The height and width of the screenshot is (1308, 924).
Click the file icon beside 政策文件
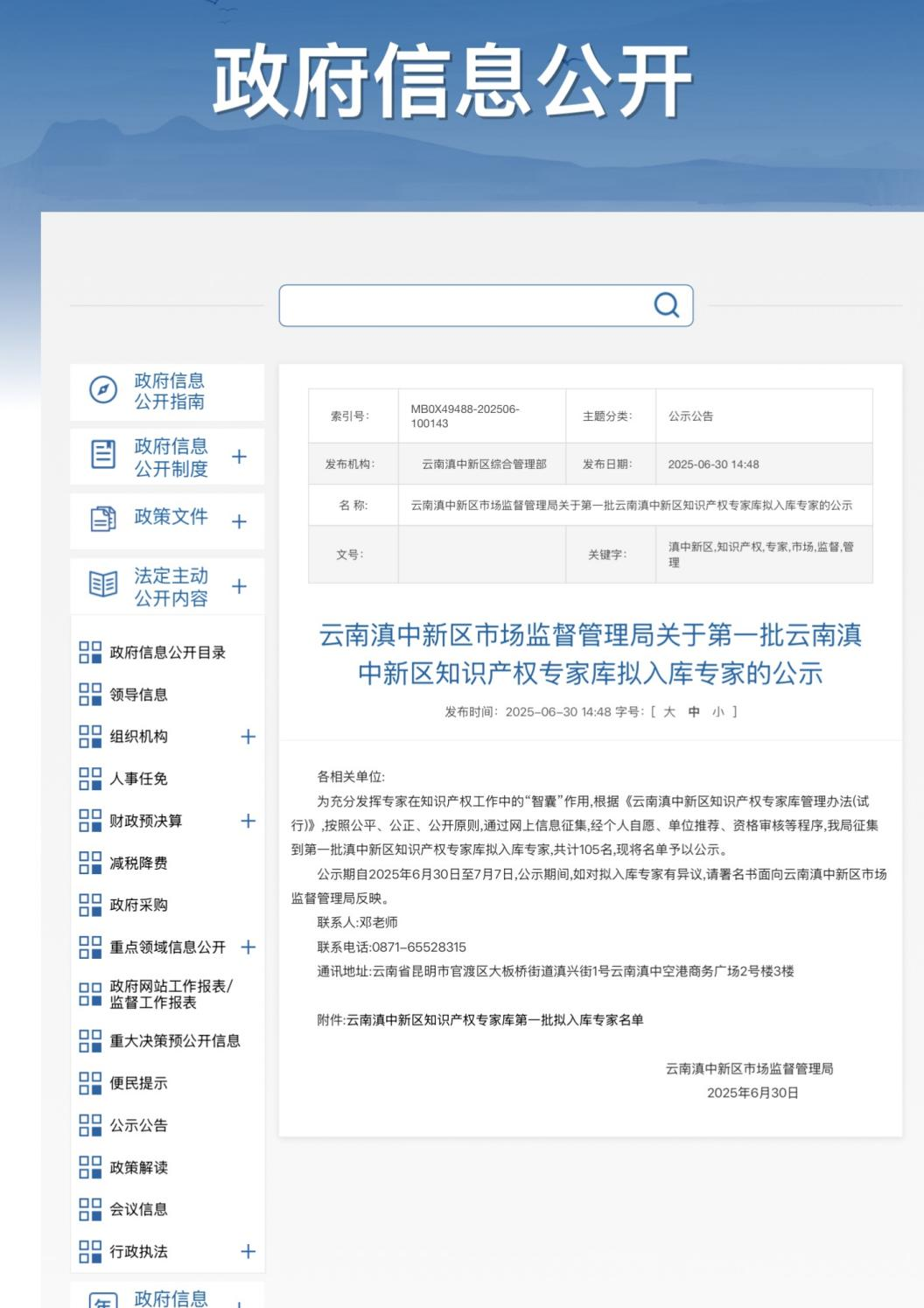103,519
